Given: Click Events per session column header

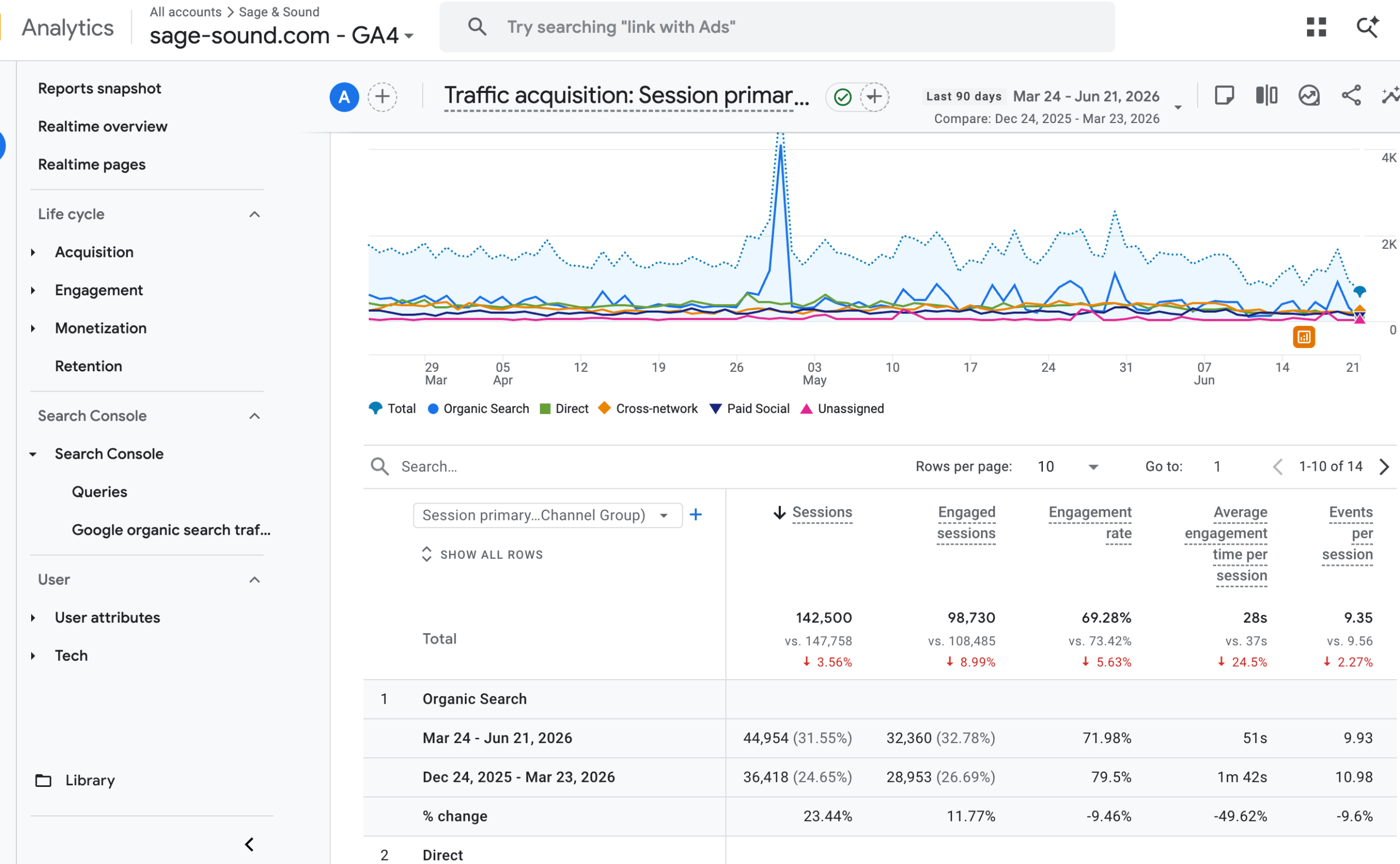Looking at the screenshot, I should tap(1347, 533).
